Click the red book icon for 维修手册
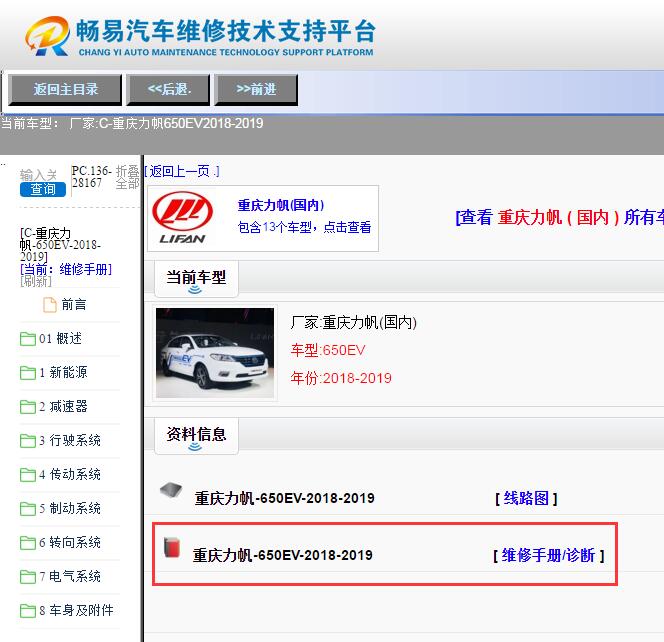The height and width of the screenshot is (642, 664). pos(172,547)
